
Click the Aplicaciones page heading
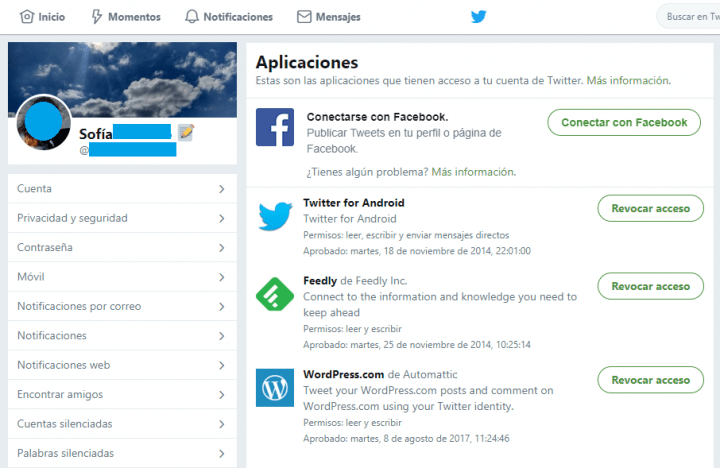pos(307,62)
